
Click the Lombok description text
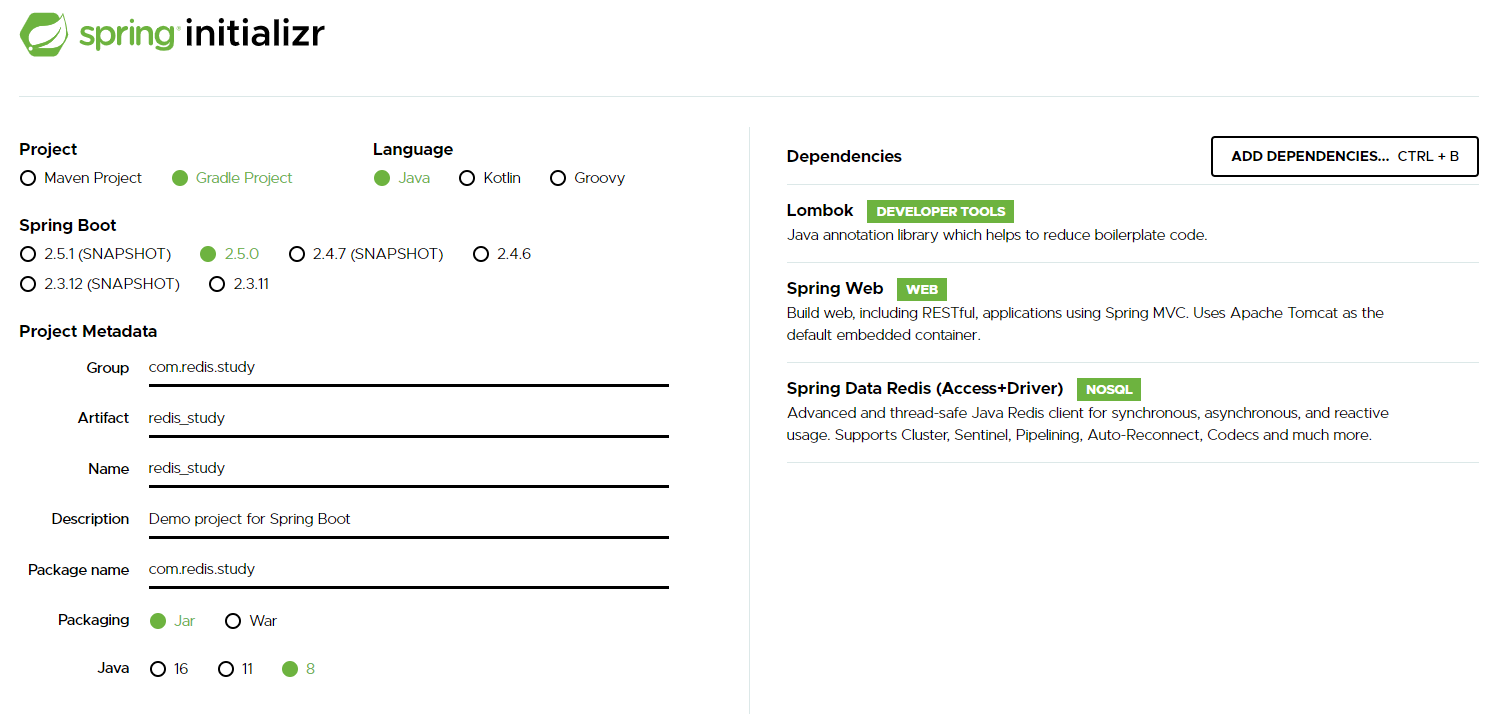pos(997,236)
